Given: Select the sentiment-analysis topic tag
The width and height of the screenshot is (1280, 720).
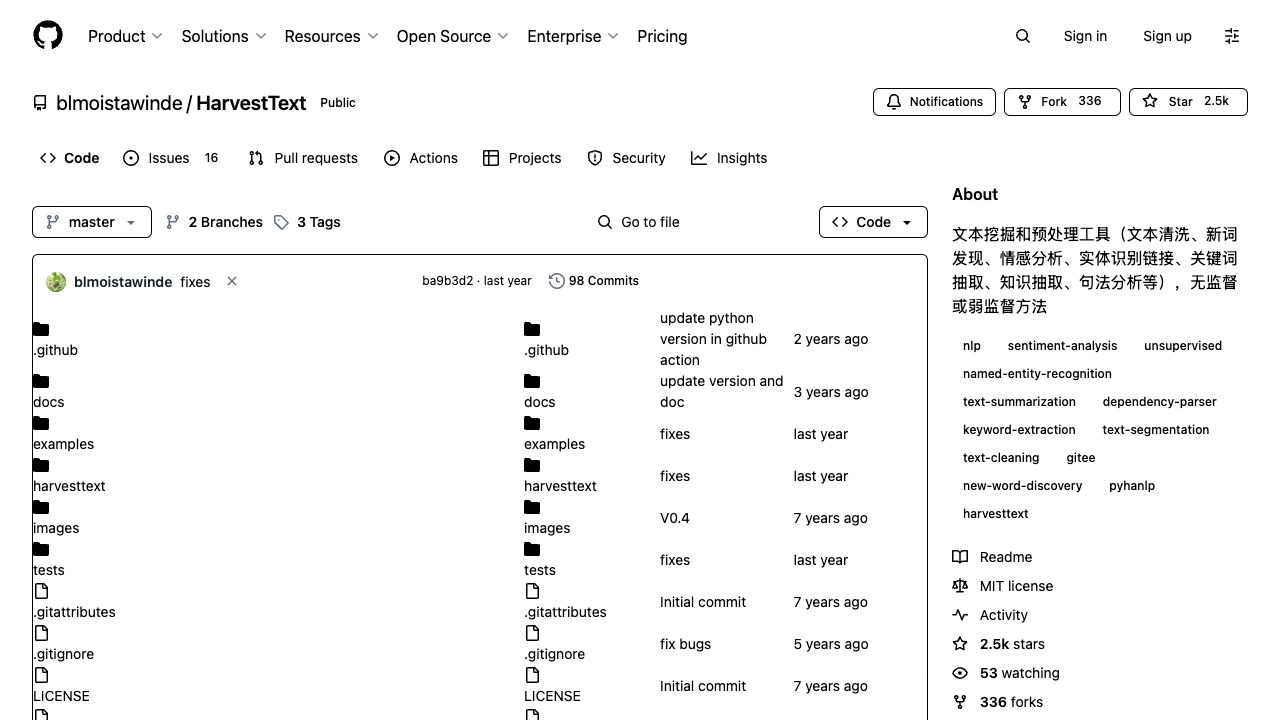Looking at the screenshot, I should [1062, 346].
